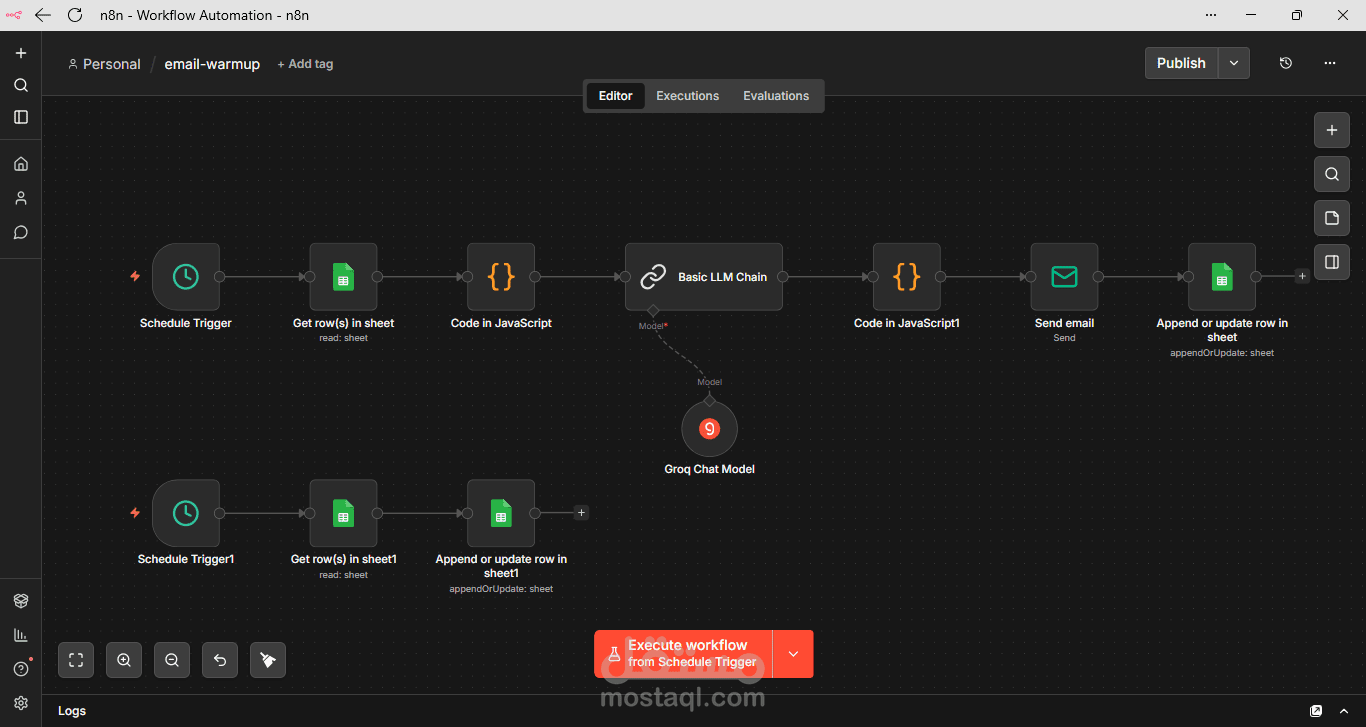Click the lightning icon beside Schedule Trigger
Screen dimensions: 1366x727
135,277
